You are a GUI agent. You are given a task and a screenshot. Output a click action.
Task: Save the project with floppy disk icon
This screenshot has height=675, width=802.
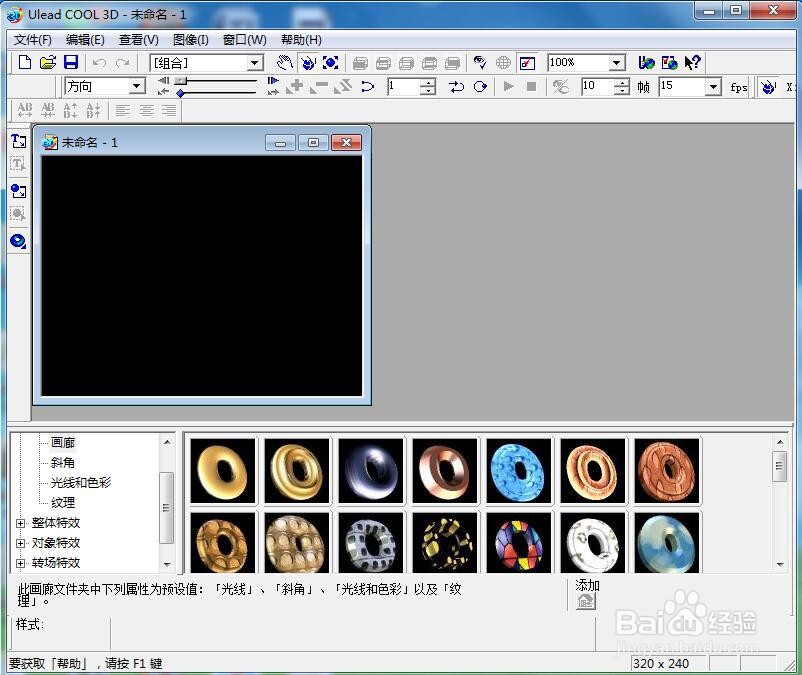pyautogui.click(x=71, y=62)
